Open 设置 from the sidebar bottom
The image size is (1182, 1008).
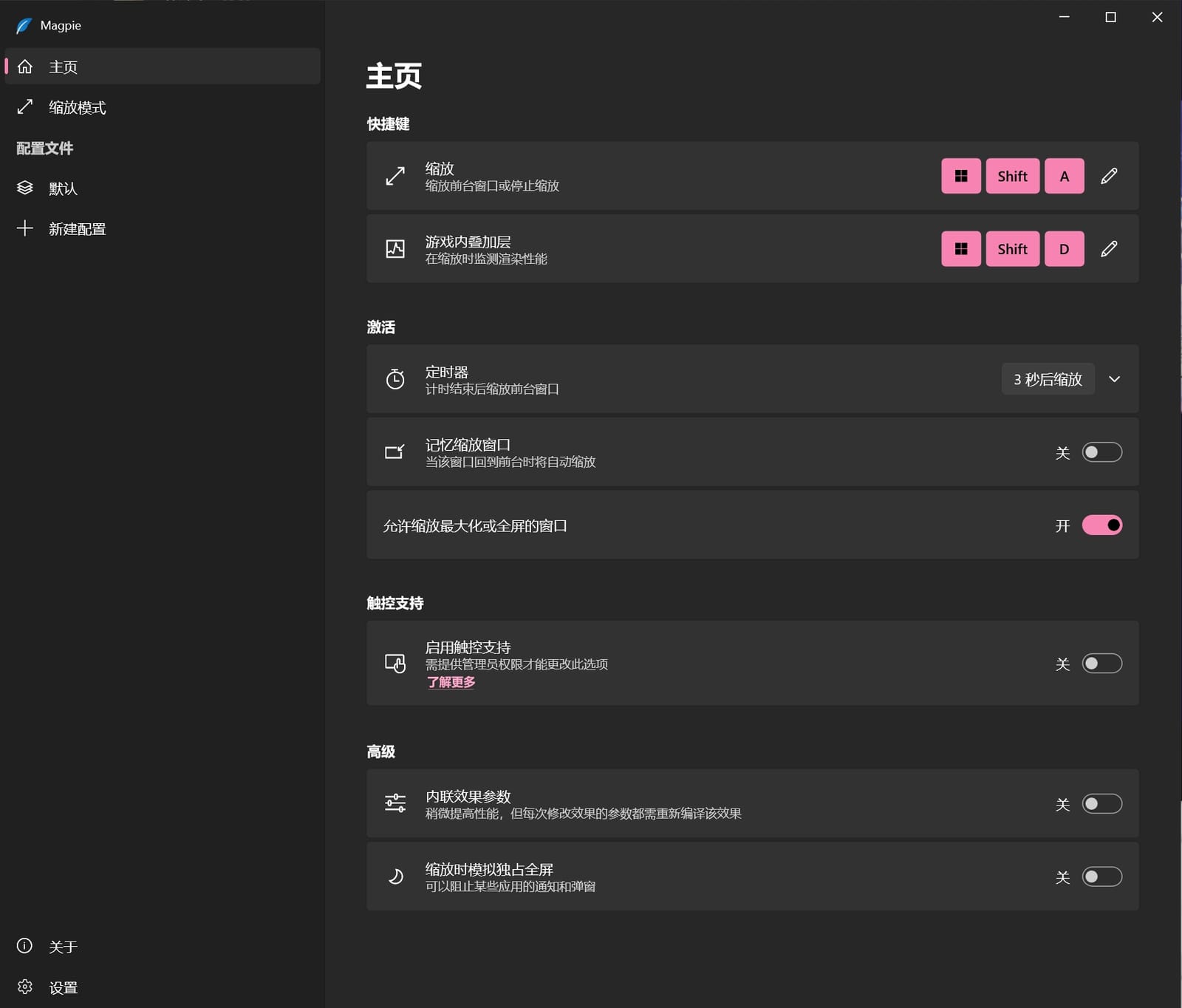(x=63, y=987)
